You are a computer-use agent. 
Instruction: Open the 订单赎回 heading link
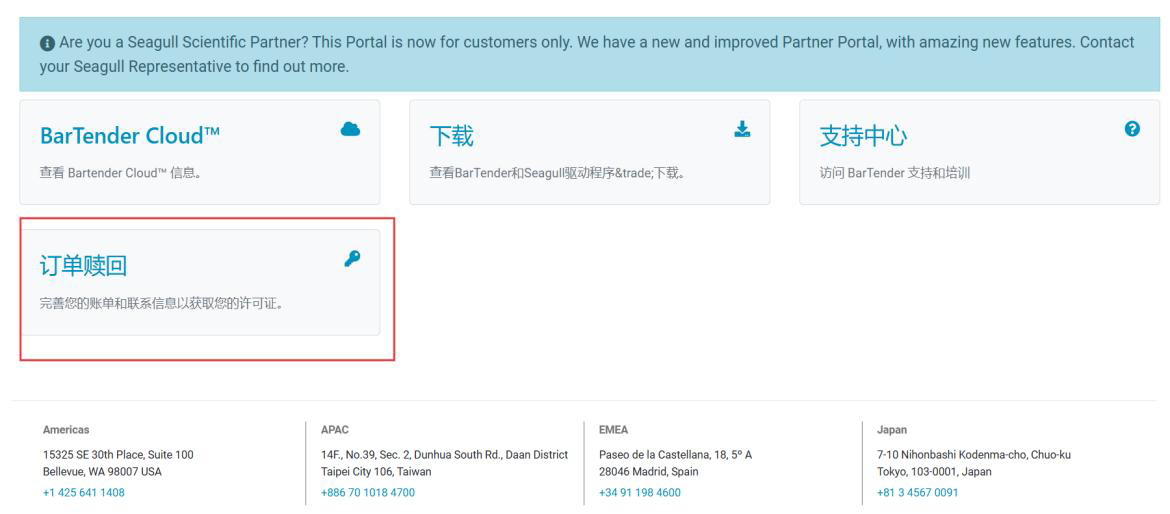coord(84,266)
